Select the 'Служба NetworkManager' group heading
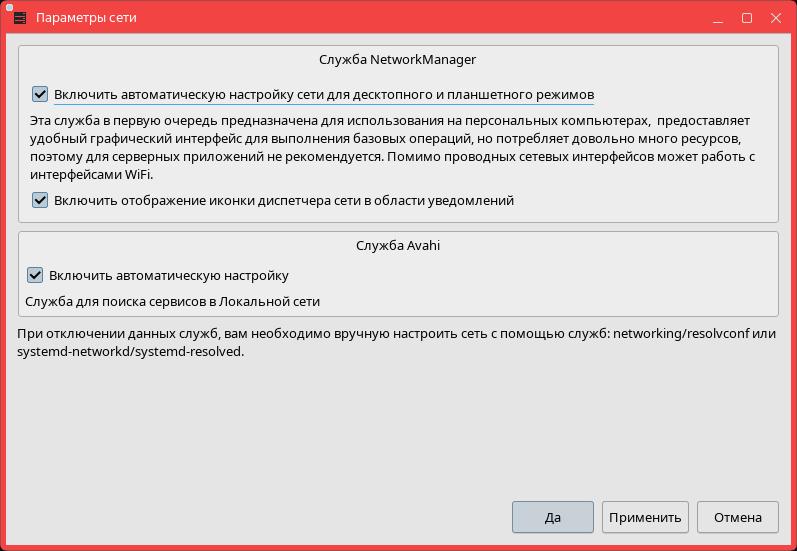Screen dimensions: 797x551 tap(397, 60)
